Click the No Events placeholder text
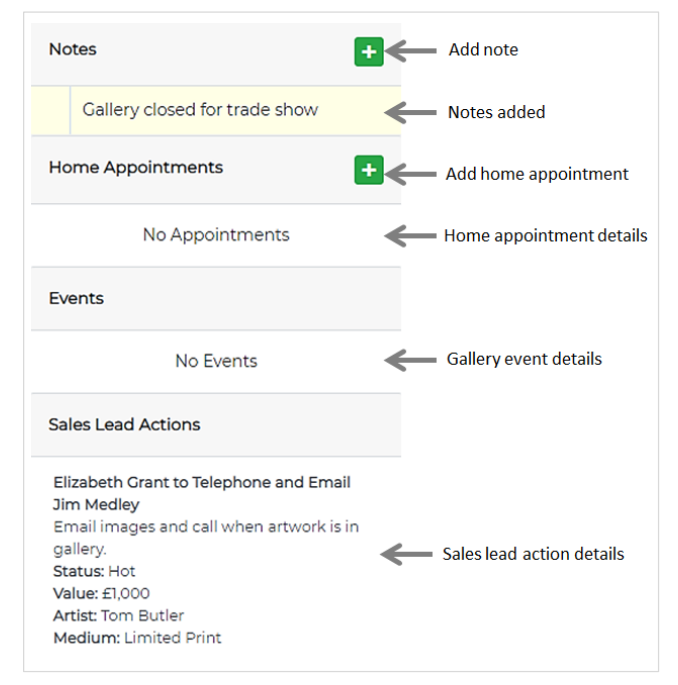The width and height of the screenshot is (678, 685). pyautogui.click(x=216, y=361)
